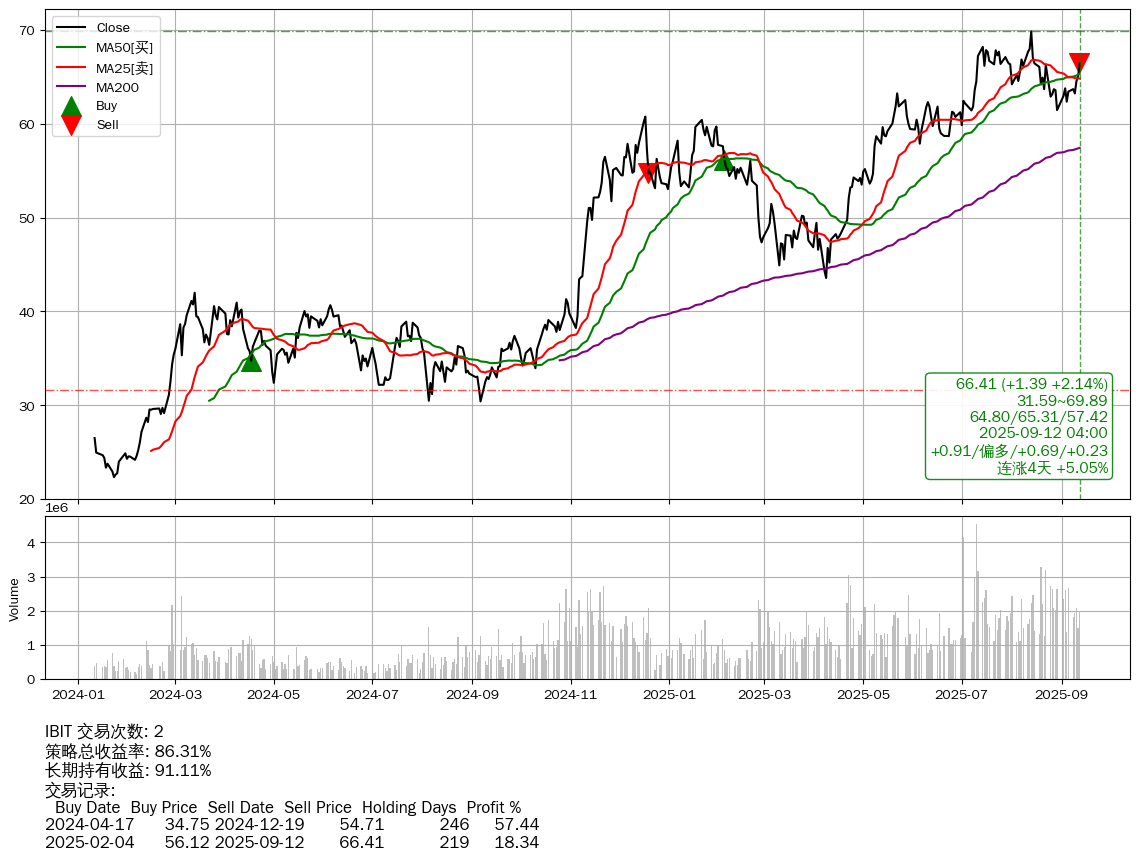The width and height of the screenshot is (1139, 860).
Task: Click the green Buy triangle near 2024-04
Action: (251, 361)
